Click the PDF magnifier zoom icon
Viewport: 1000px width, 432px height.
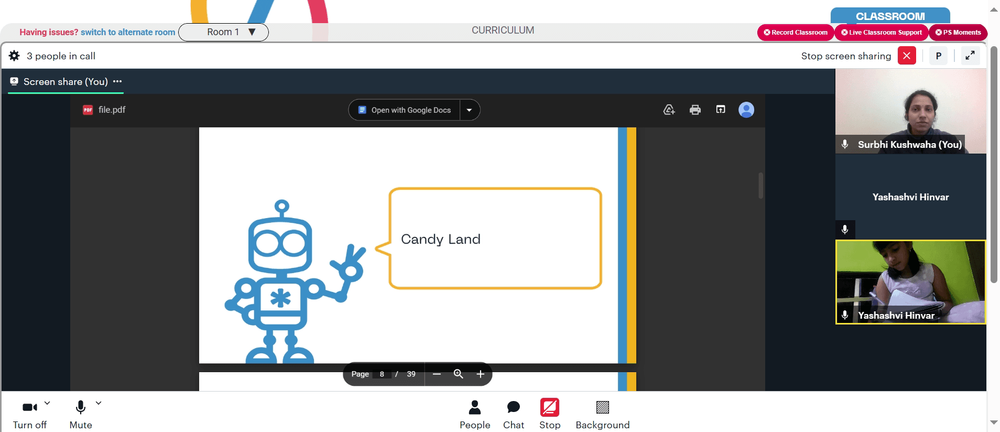[x=458, y=374]
